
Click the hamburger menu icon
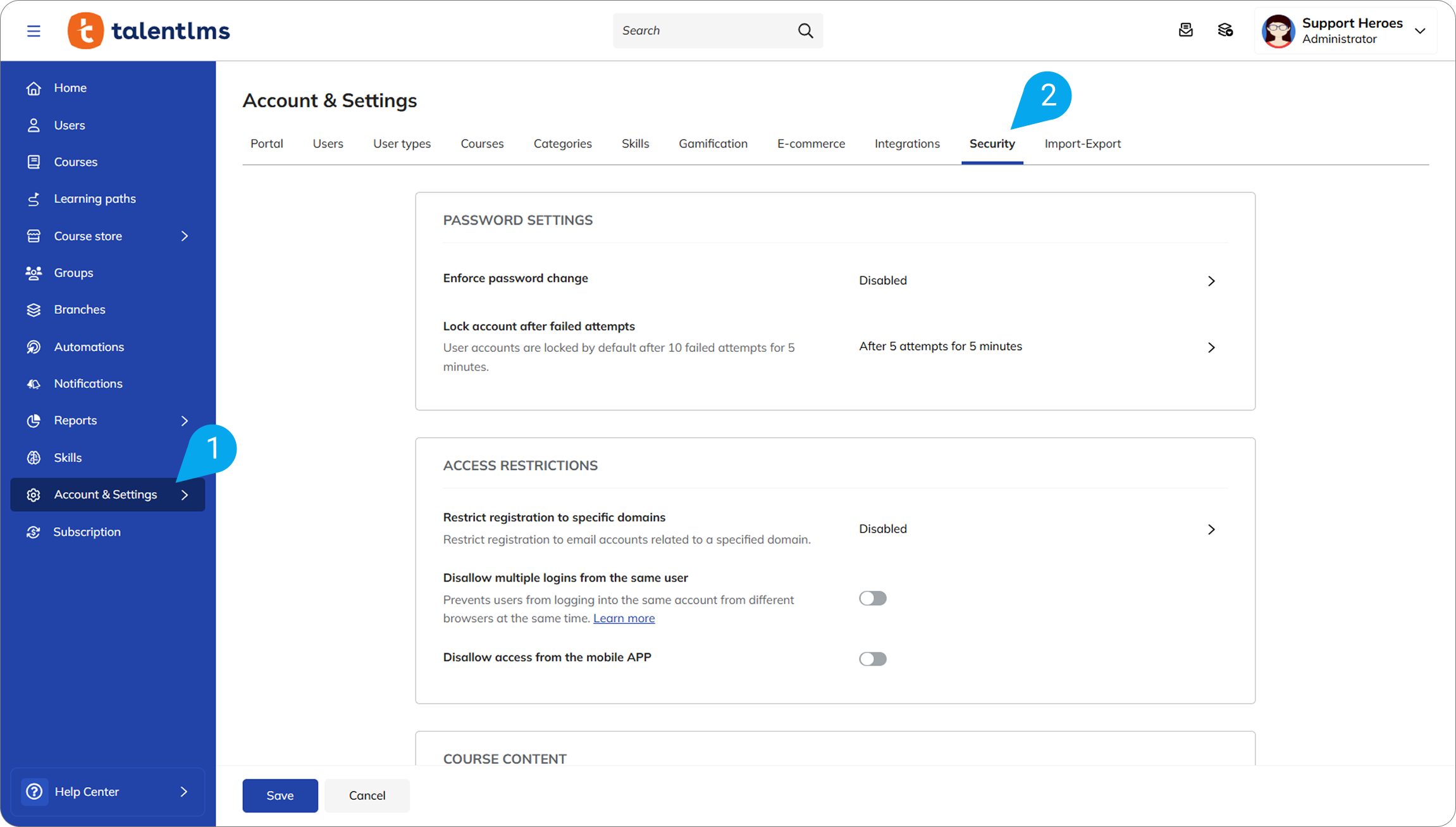tap(34, 31)
